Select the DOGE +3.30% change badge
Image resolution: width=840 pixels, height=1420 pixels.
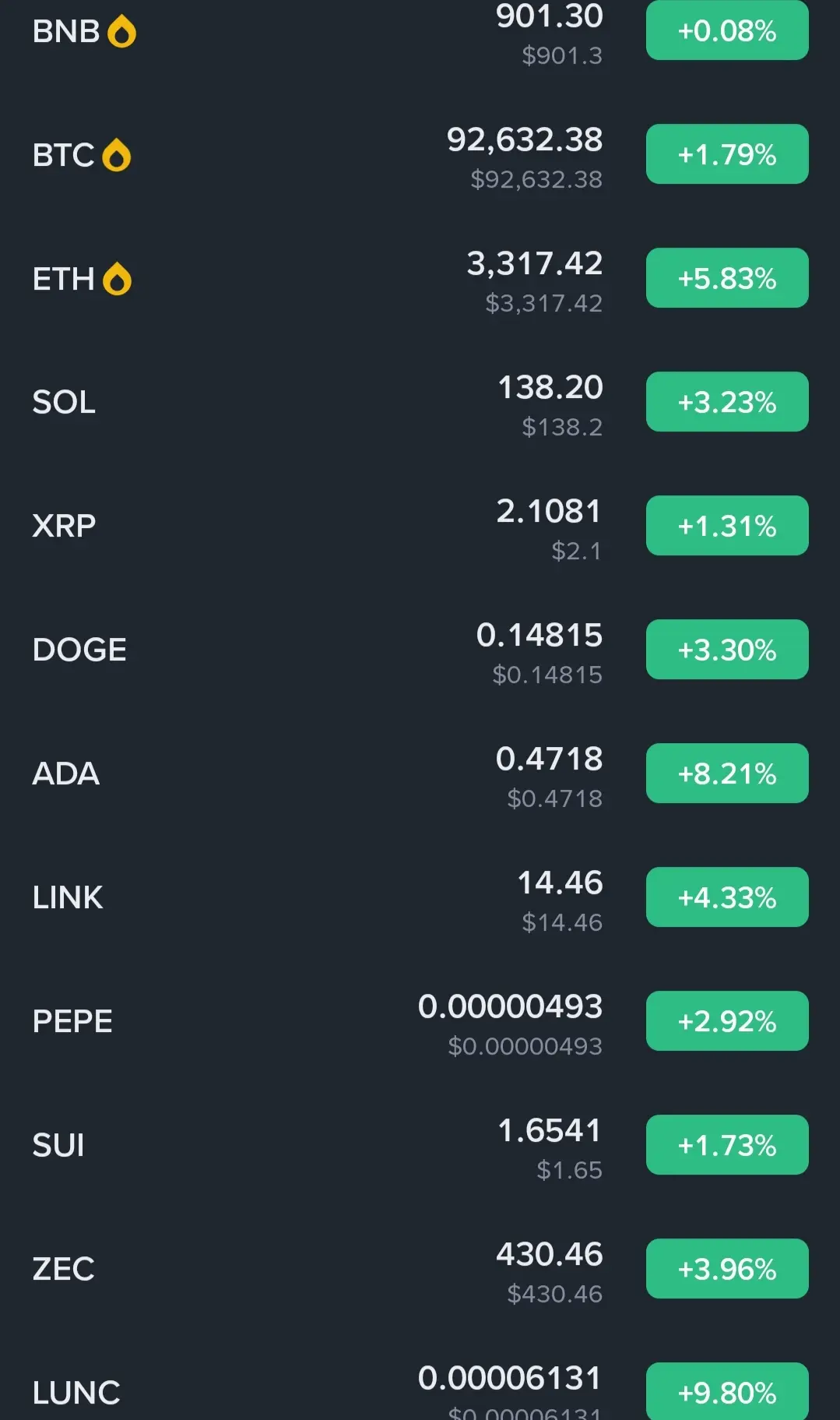[x=727, y=650]
